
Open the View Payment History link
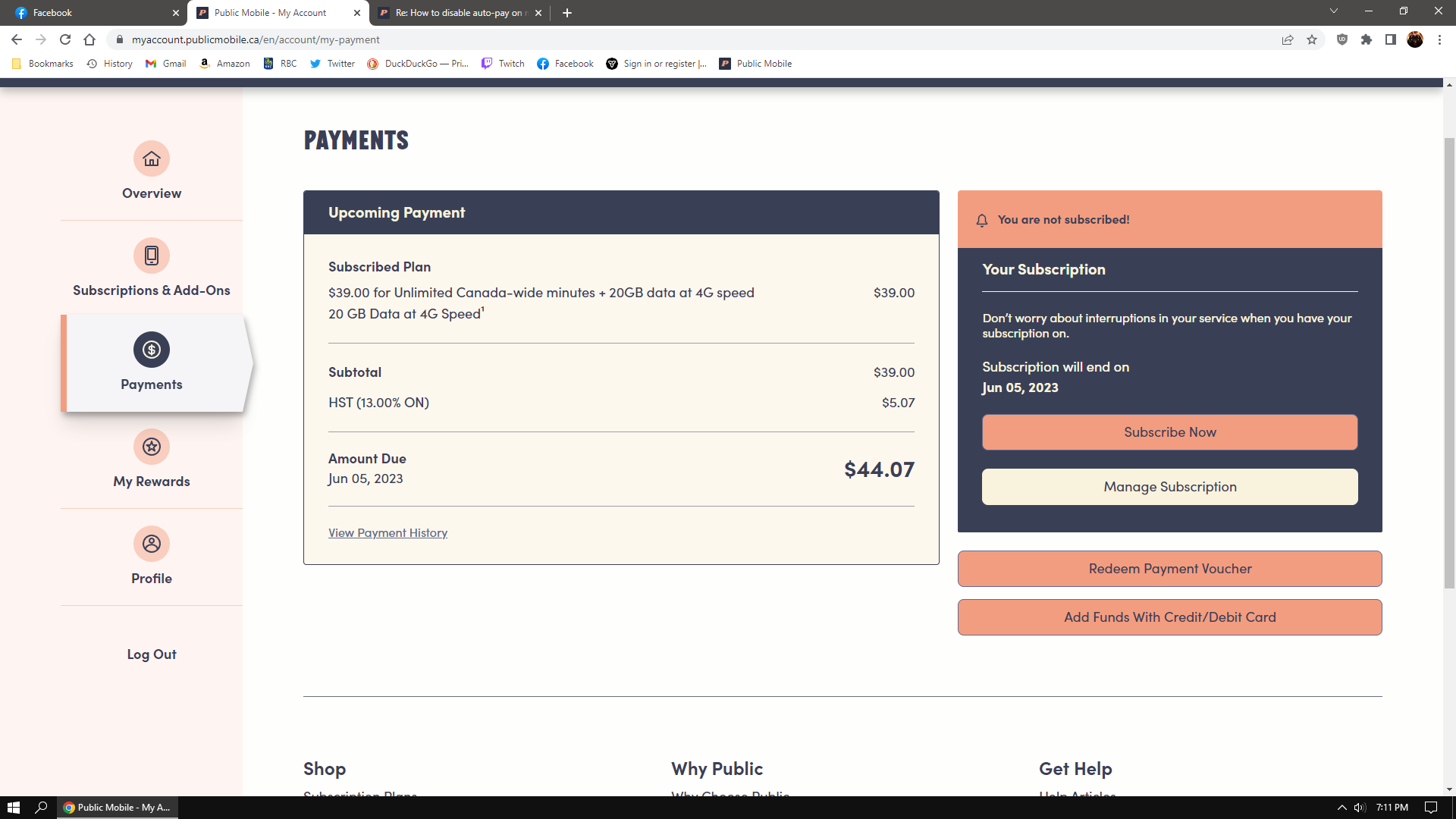coord(388,533)
